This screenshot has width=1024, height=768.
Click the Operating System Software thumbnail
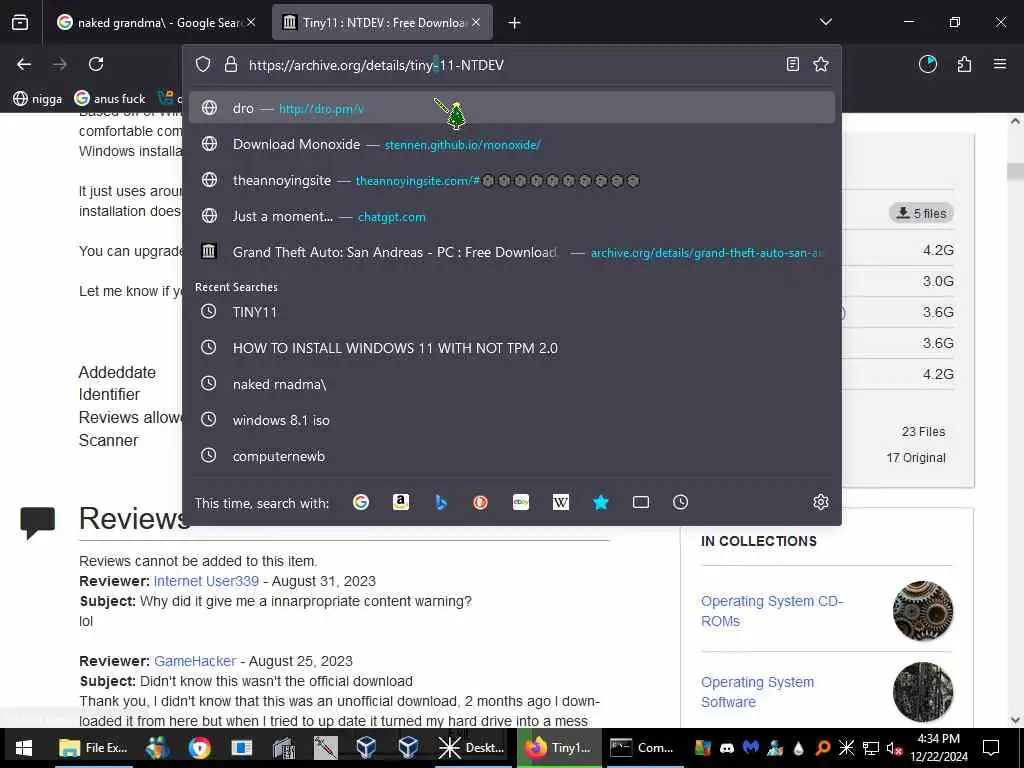[923, 692]
